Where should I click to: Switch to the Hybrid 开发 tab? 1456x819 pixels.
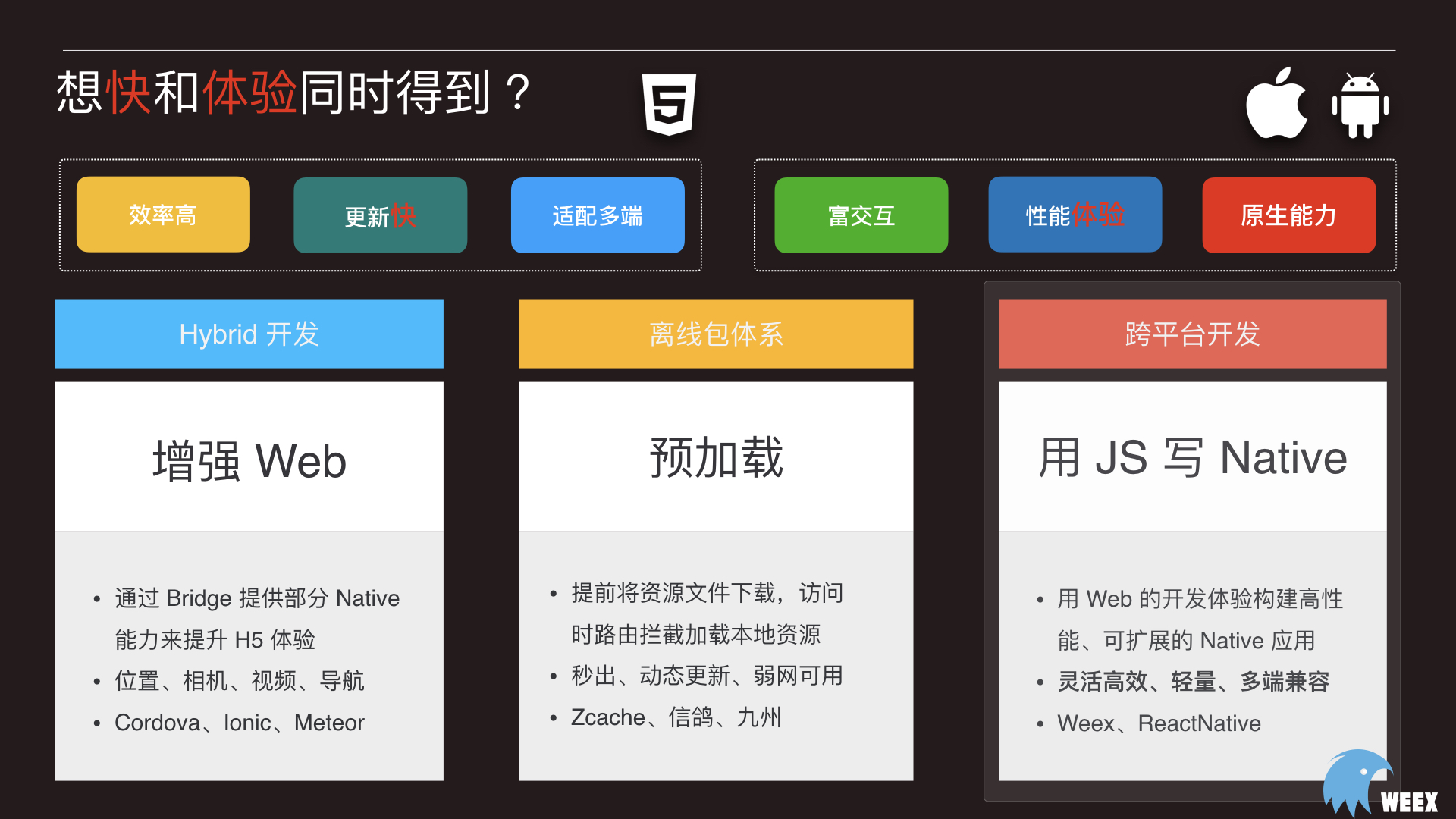coord(249,334)
